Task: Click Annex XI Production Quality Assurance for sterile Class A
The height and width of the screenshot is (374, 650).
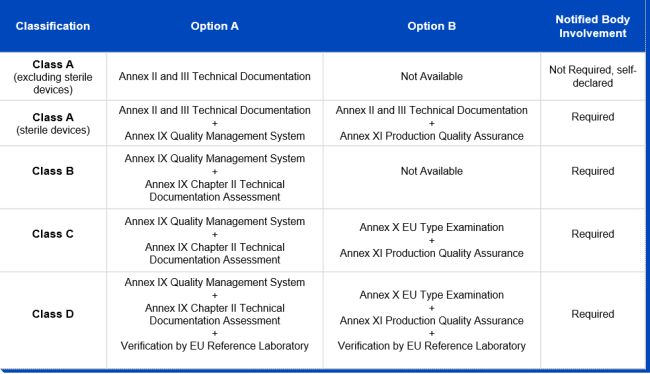Action: pyautogui.click(x=432, y=136)
